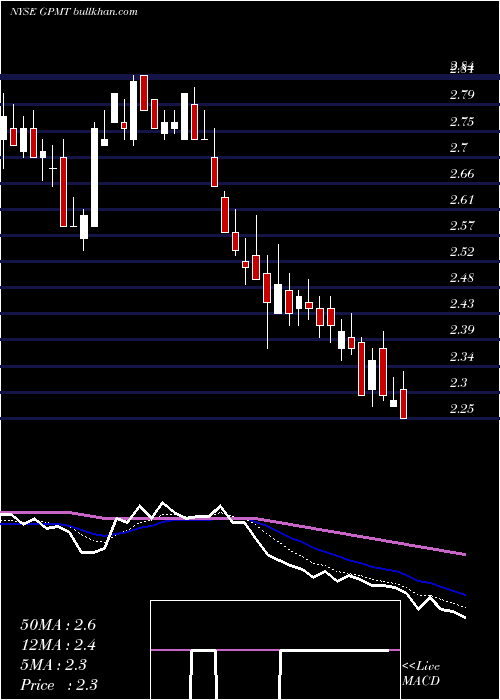This screenshot has height=700, width=500.
Task: Click the 2.79 price axis label
Action: tap(462, 95)
